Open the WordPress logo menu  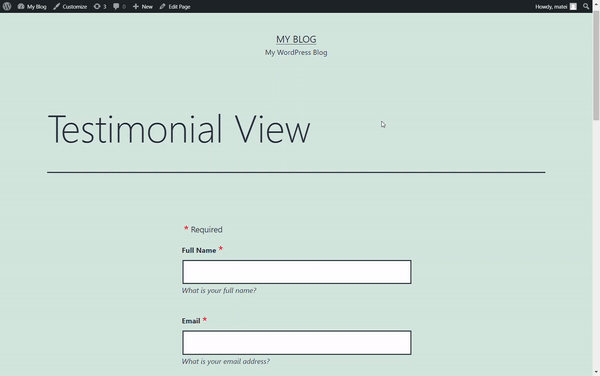click(x=7, y=7)
